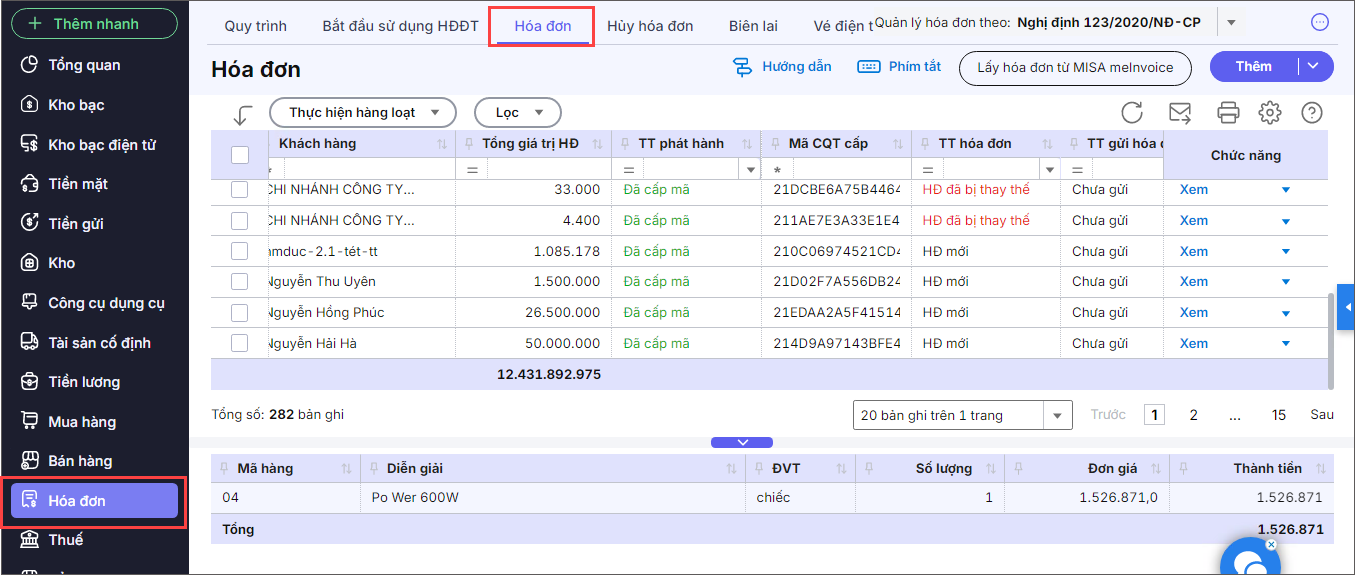Open Kho bạc điện tử in sidebar
The width and height of the screenshot is (1355, 575).
[102, 145]
